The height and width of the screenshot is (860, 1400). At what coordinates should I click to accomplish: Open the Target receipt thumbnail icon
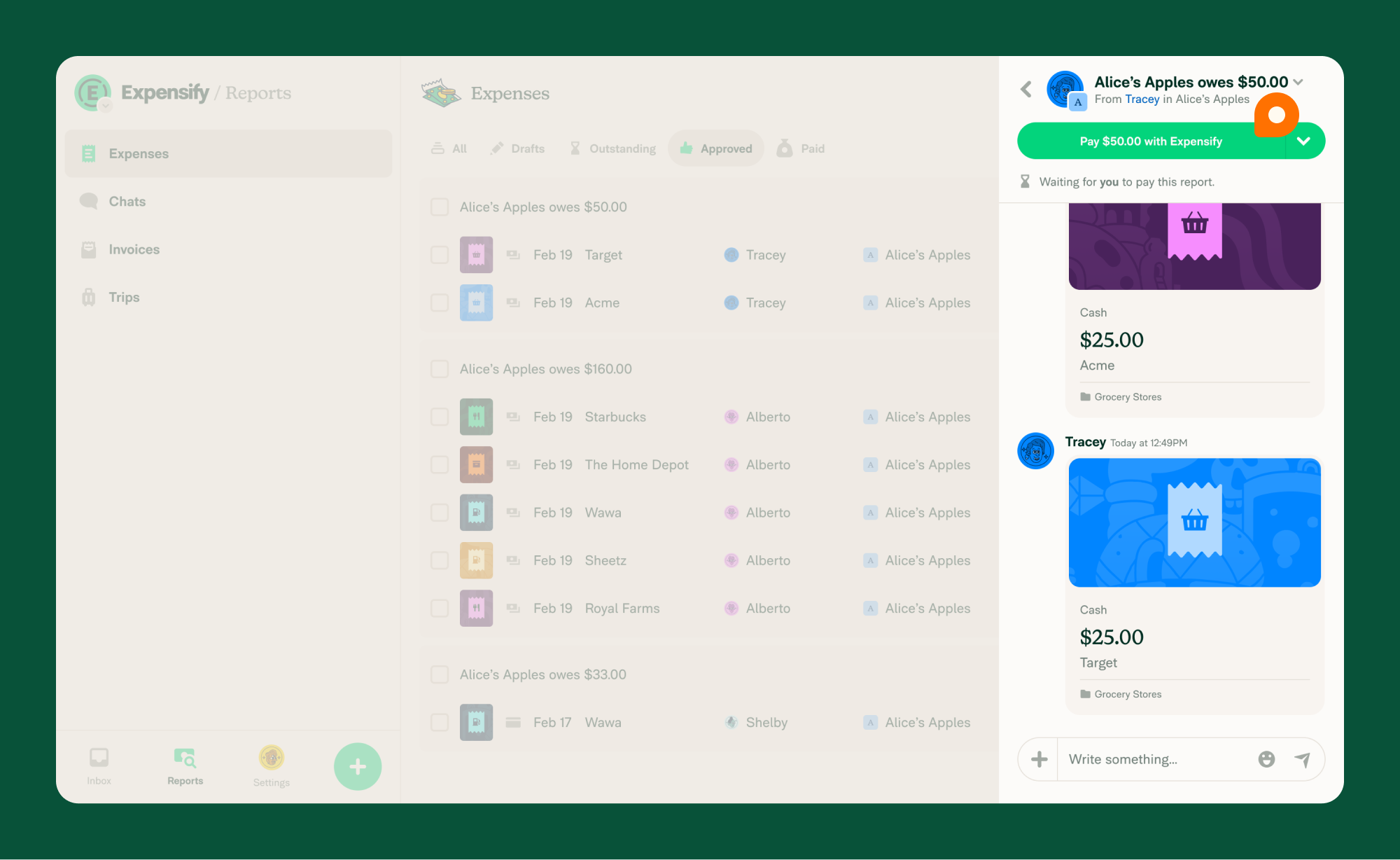click(x=476, y=255)
